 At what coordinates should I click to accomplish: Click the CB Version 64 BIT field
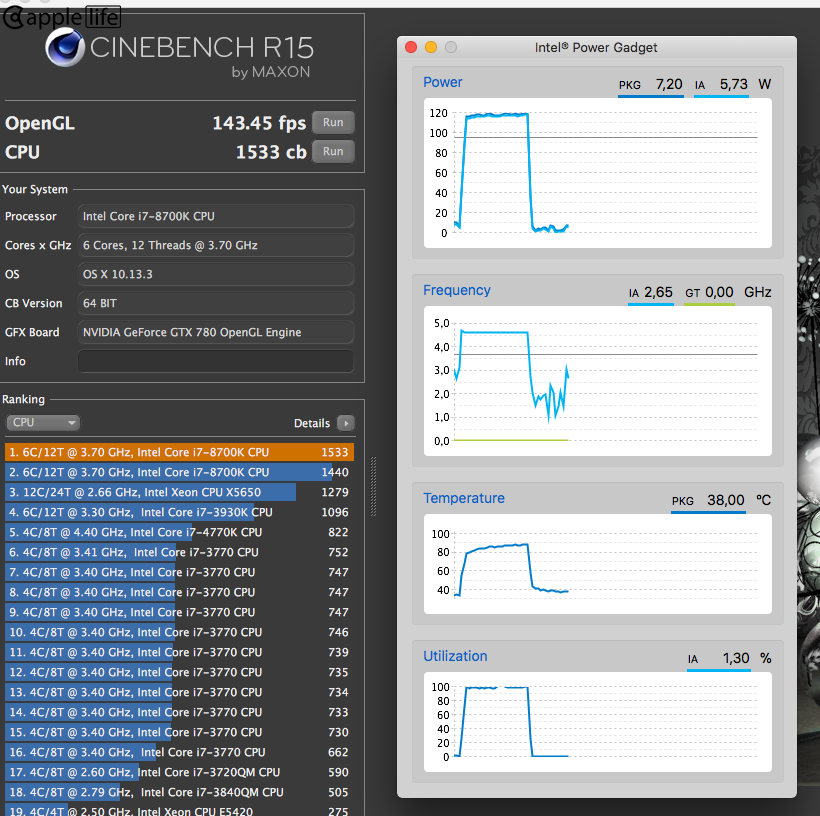[215, 303]
